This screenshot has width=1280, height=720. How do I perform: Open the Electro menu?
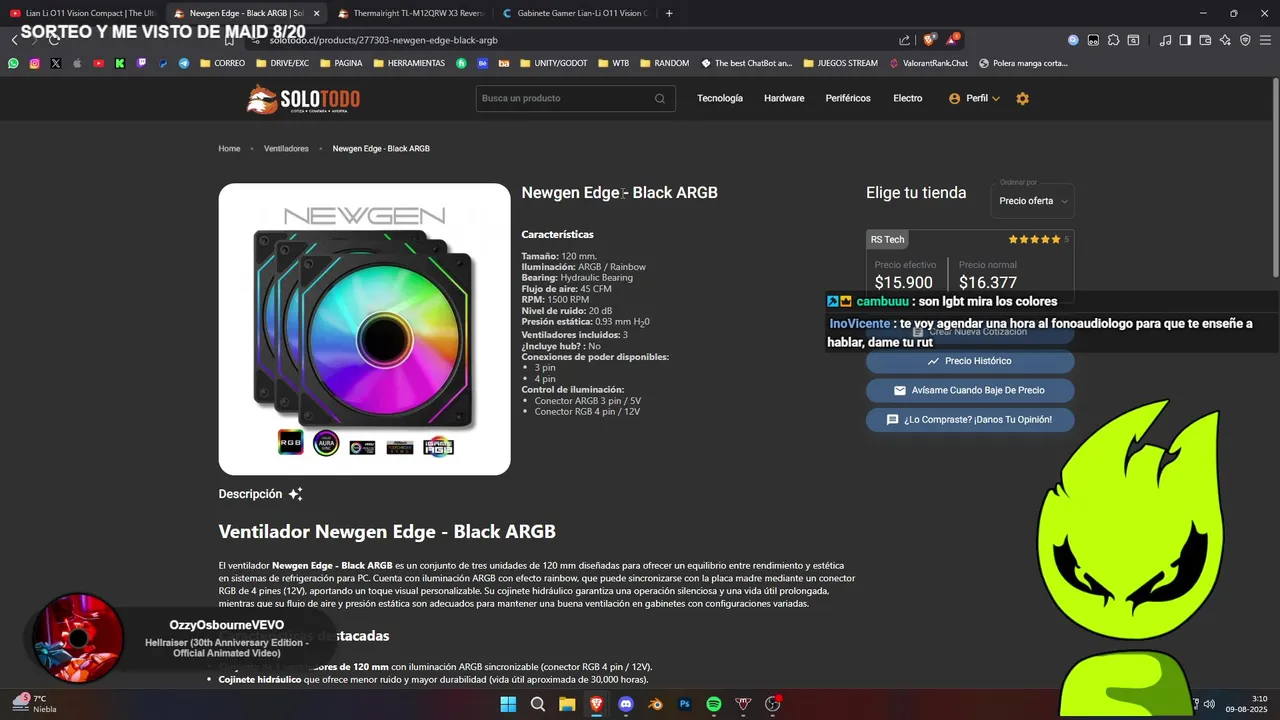tap(908, 98)
